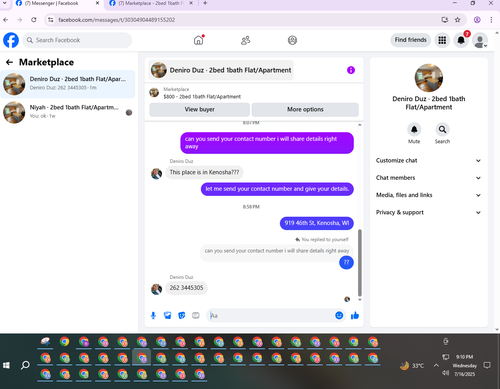Image resolution: width=500 pixels, height=389 pixels.
Task: Expand Privacy & support section
Action: [428, 213]
